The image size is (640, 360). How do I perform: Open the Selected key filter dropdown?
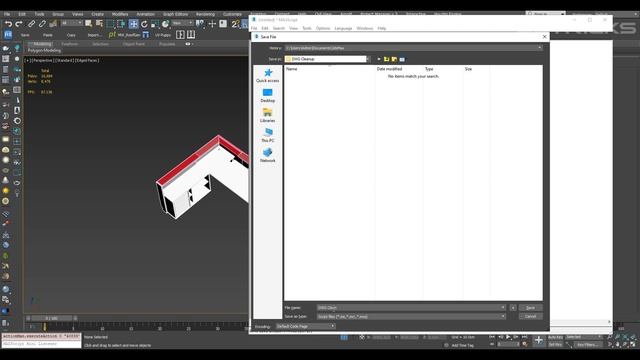click(x=584, y=337)
